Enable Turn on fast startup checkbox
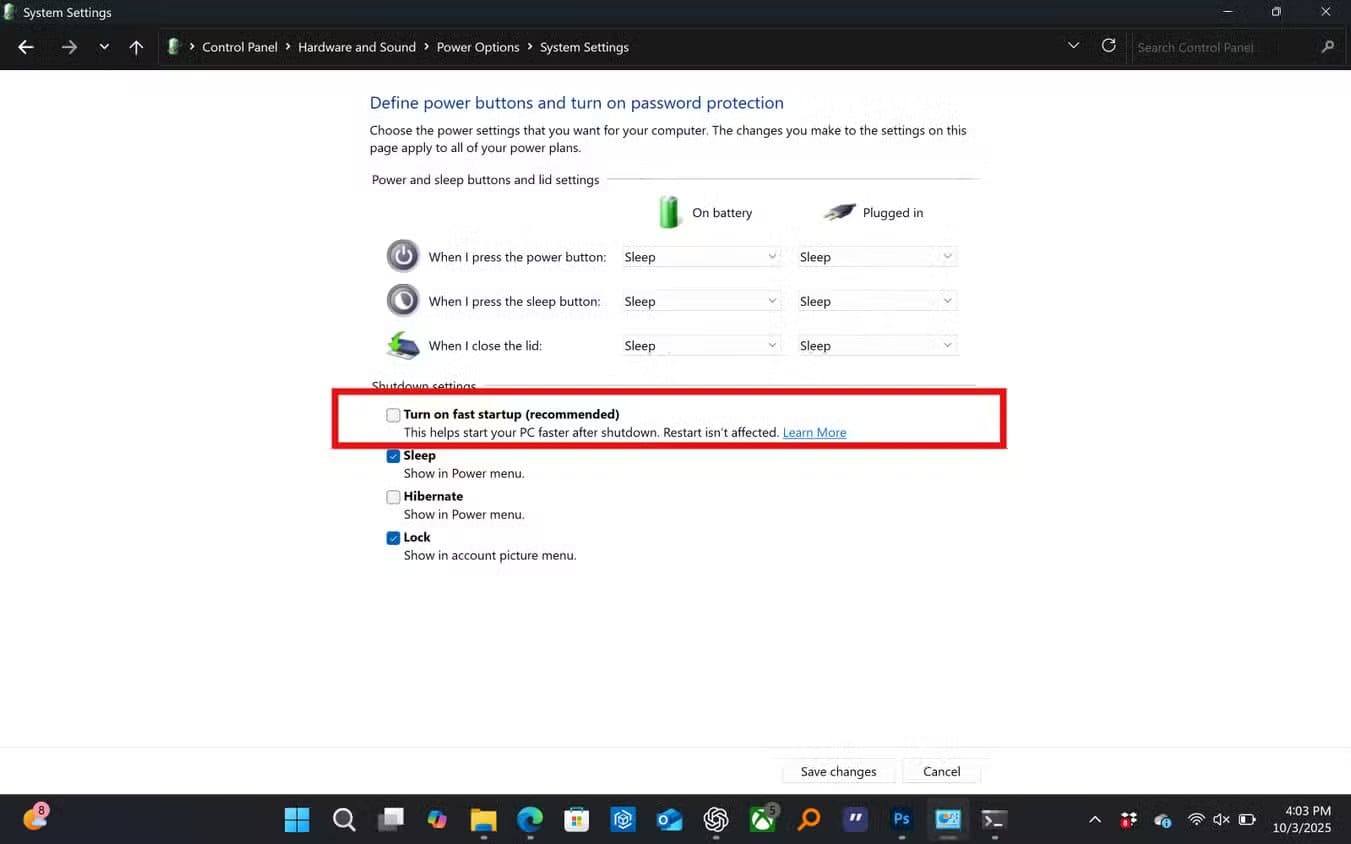The height and width of the screenshot is (844, 1351). [x=393, y=415]
